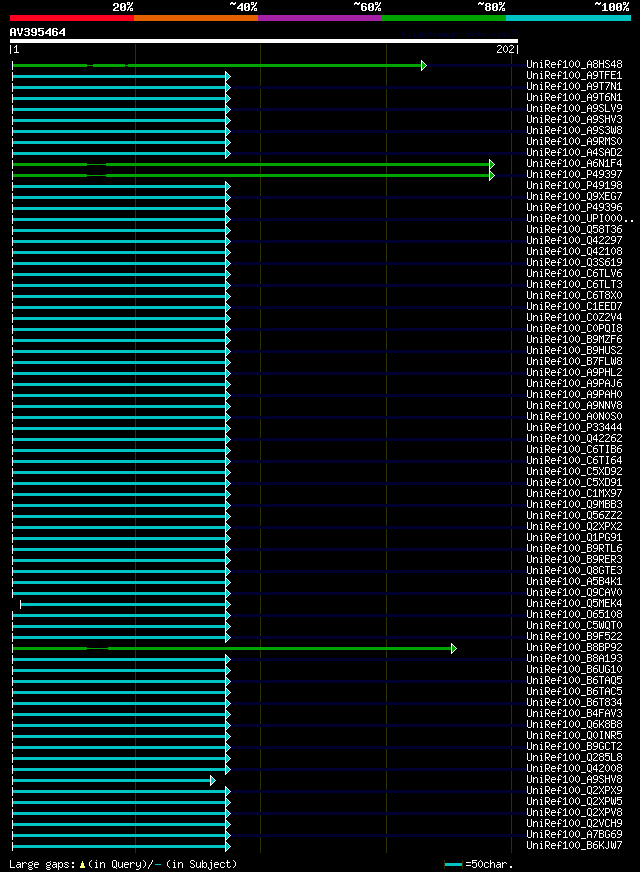This screenshot has height=872, width=640.
Task: Click the UniRef100_B9MZF6 hit name
Action: (574, 340)
